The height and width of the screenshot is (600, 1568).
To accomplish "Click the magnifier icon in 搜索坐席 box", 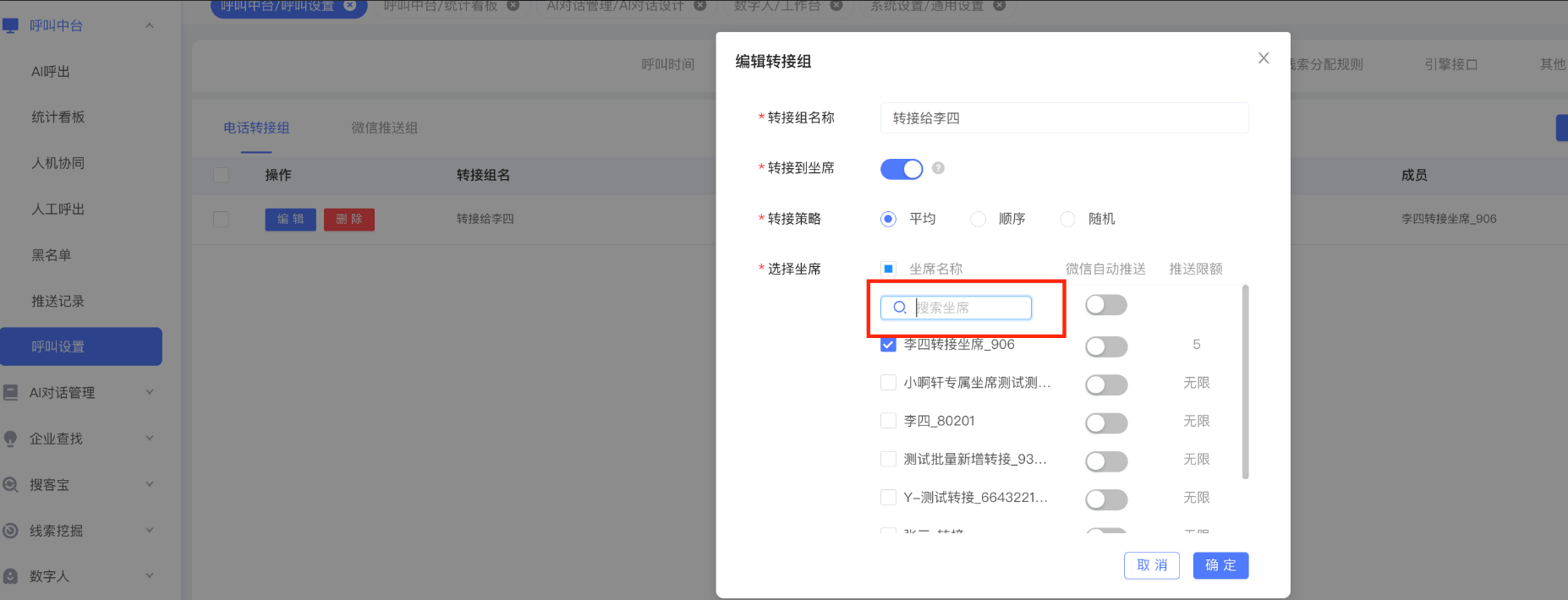I will coord(900,308).
